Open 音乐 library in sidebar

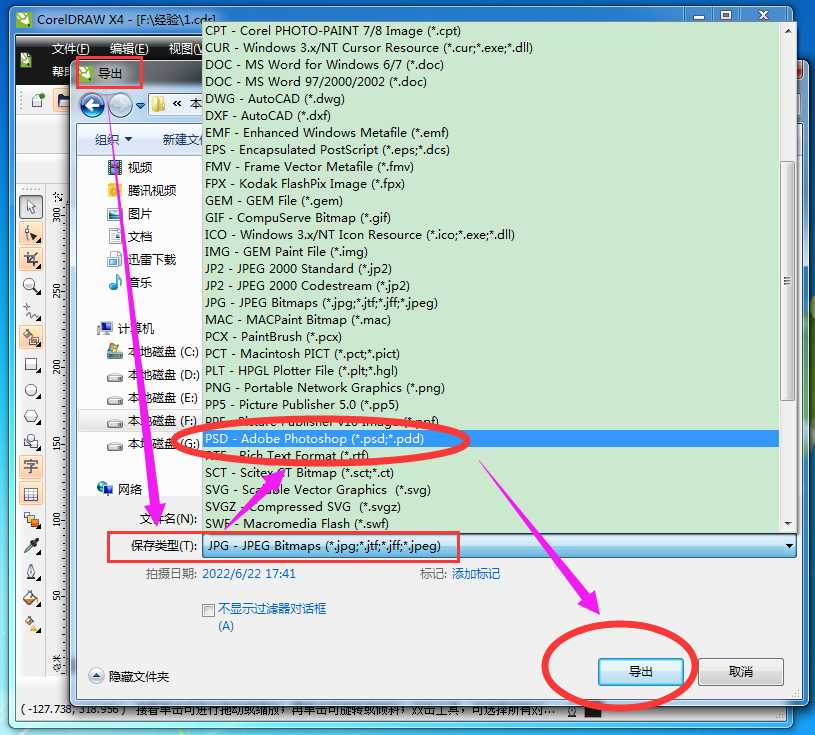[130, 282]
